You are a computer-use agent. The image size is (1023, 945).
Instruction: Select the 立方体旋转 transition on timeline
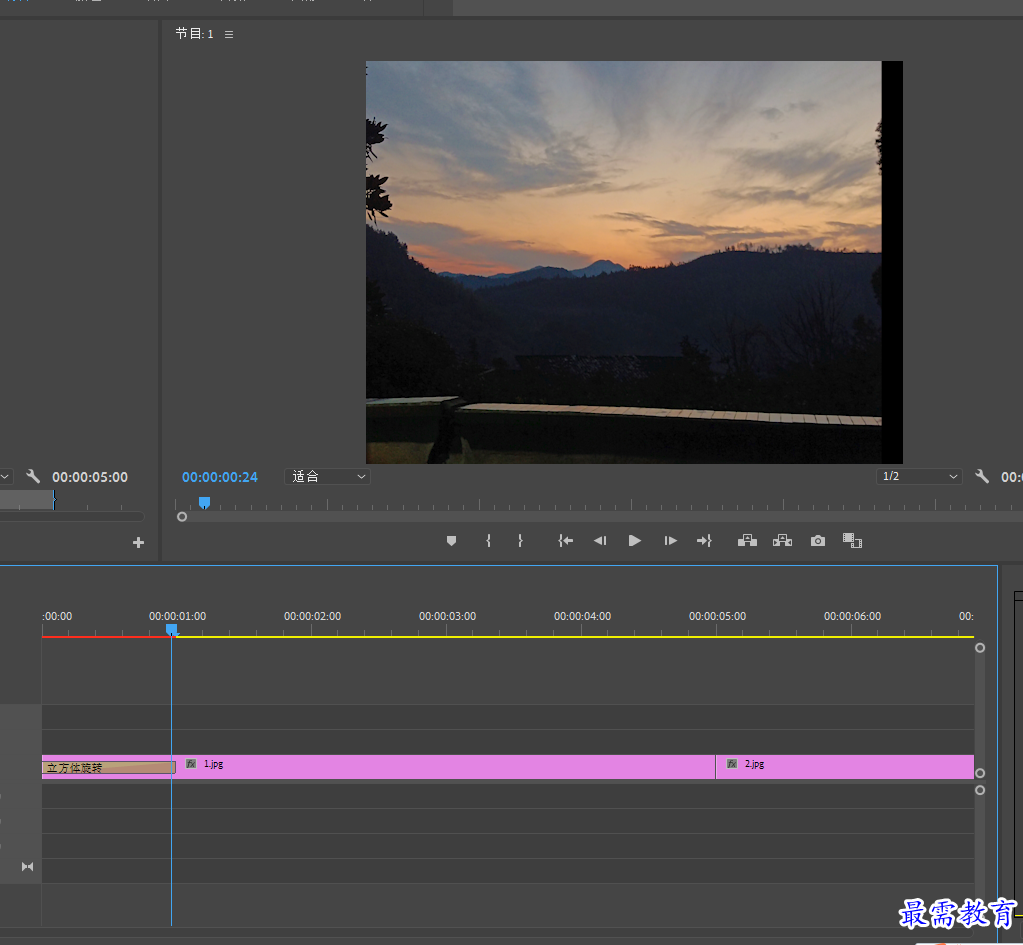(x=108, y=767)
